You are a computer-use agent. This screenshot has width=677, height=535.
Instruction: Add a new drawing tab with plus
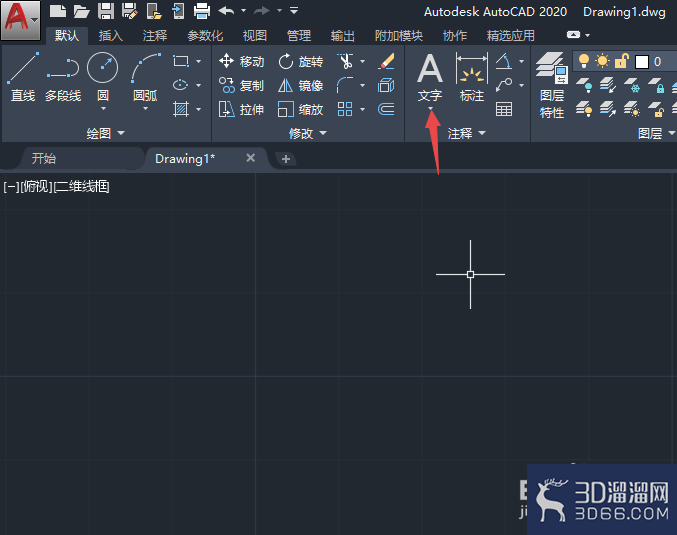(285, 159)
